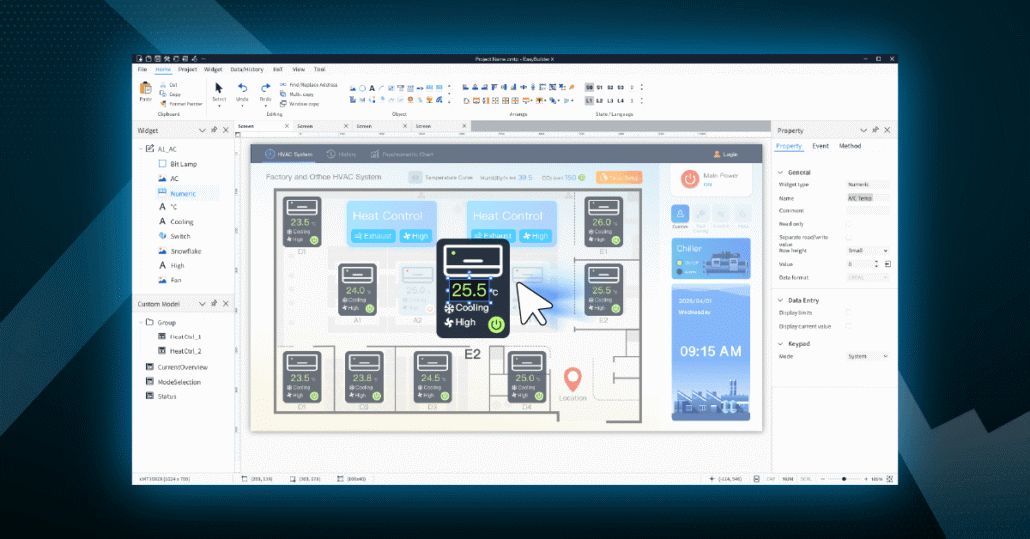Collapse the Group tree node
The image size is (1030, 539).
[x=141, y=322]
